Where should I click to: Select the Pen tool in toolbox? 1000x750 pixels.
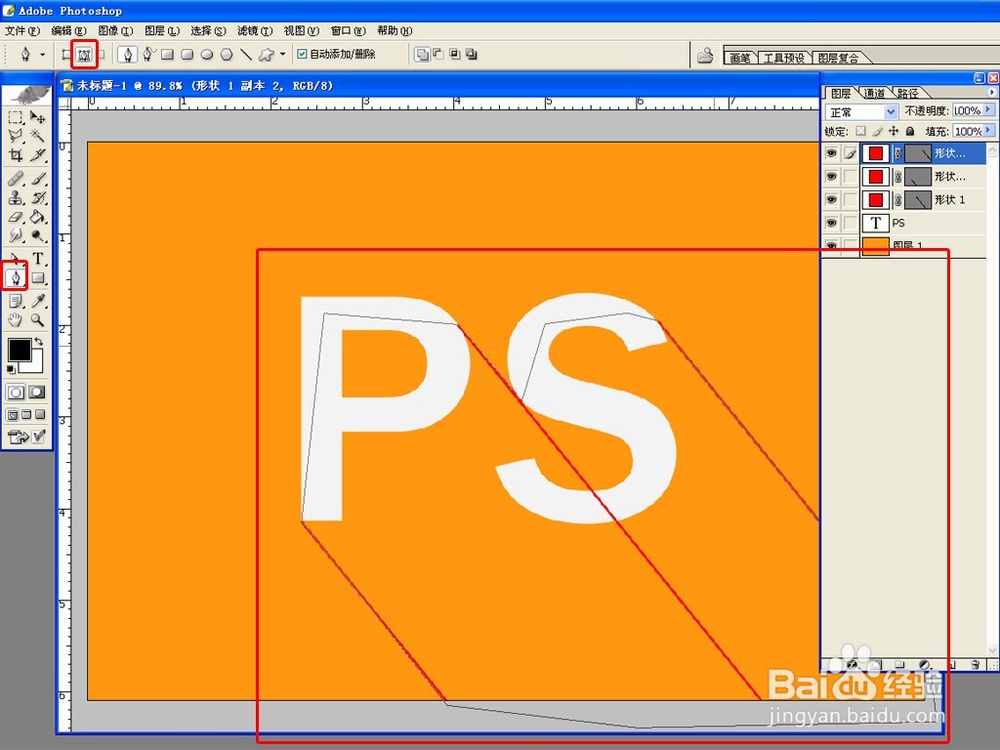point(15,278)
